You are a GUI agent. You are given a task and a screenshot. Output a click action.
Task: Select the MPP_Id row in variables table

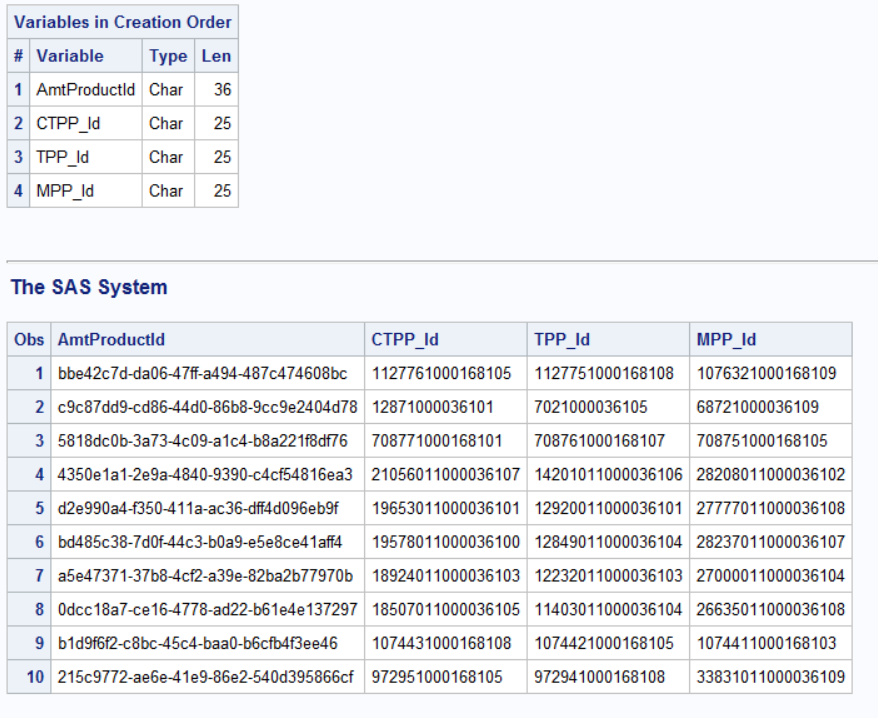point(65,191)
